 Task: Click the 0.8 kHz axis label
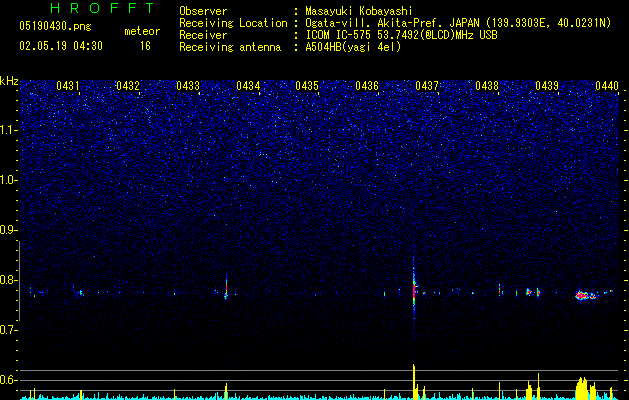pyautogui.click(x=9, y=280)
